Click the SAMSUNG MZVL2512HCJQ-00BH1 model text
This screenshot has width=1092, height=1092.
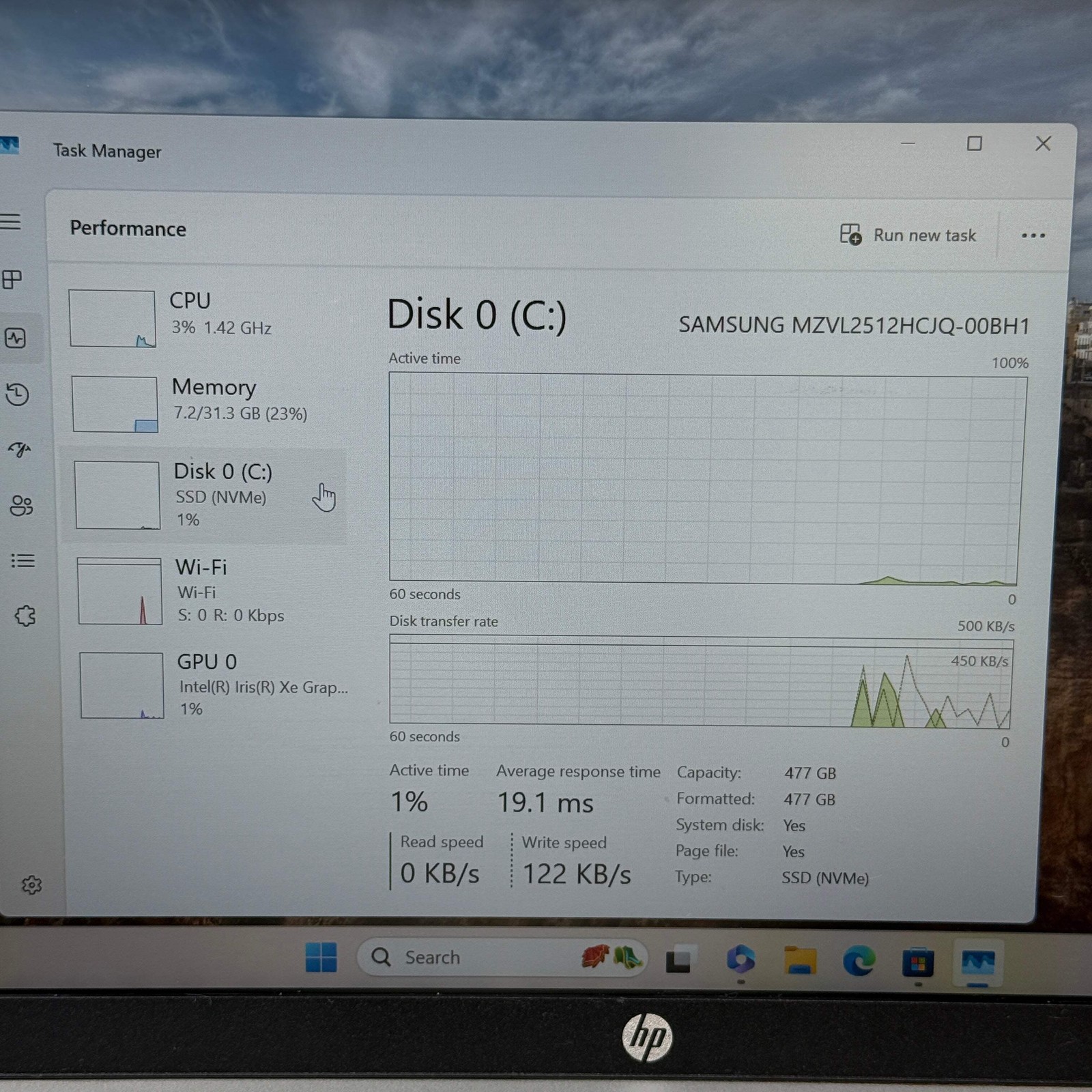(854, 326)
